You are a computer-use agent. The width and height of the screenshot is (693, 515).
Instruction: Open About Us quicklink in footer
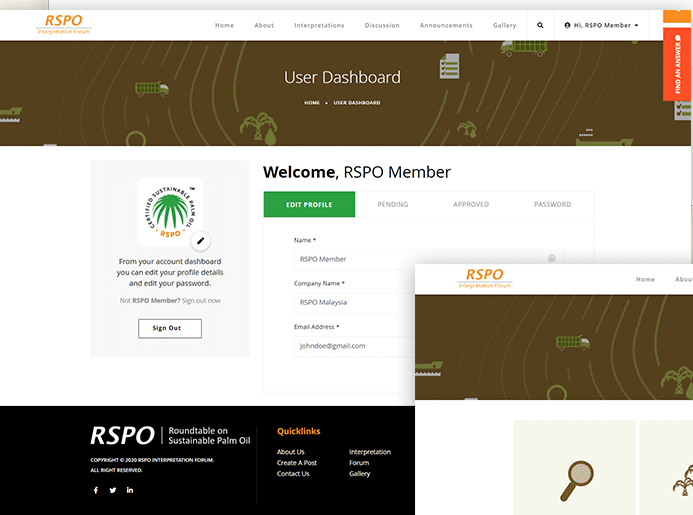tap(290, 452)
